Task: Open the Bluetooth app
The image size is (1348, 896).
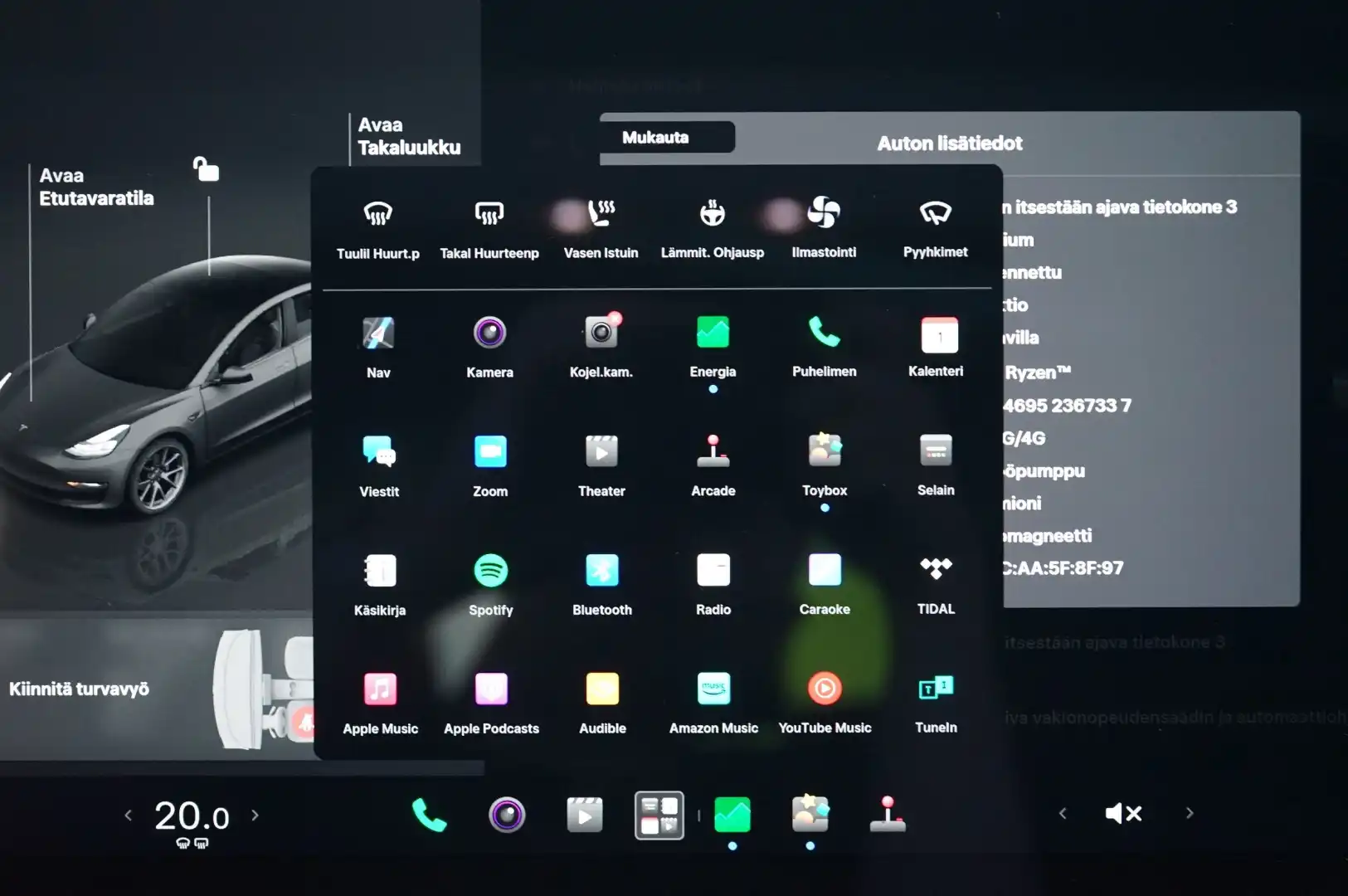Action: click(x=602, y=585)
